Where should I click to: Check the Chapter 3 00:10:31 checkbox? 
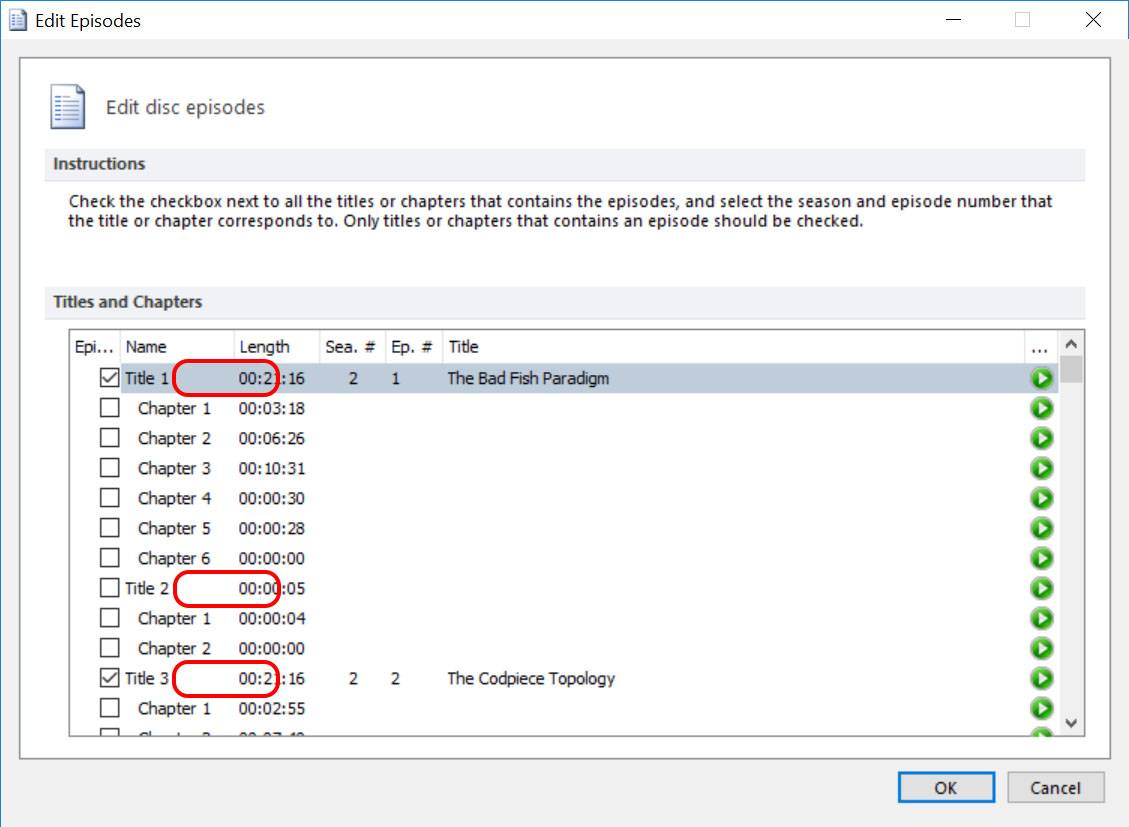(109, 468)
